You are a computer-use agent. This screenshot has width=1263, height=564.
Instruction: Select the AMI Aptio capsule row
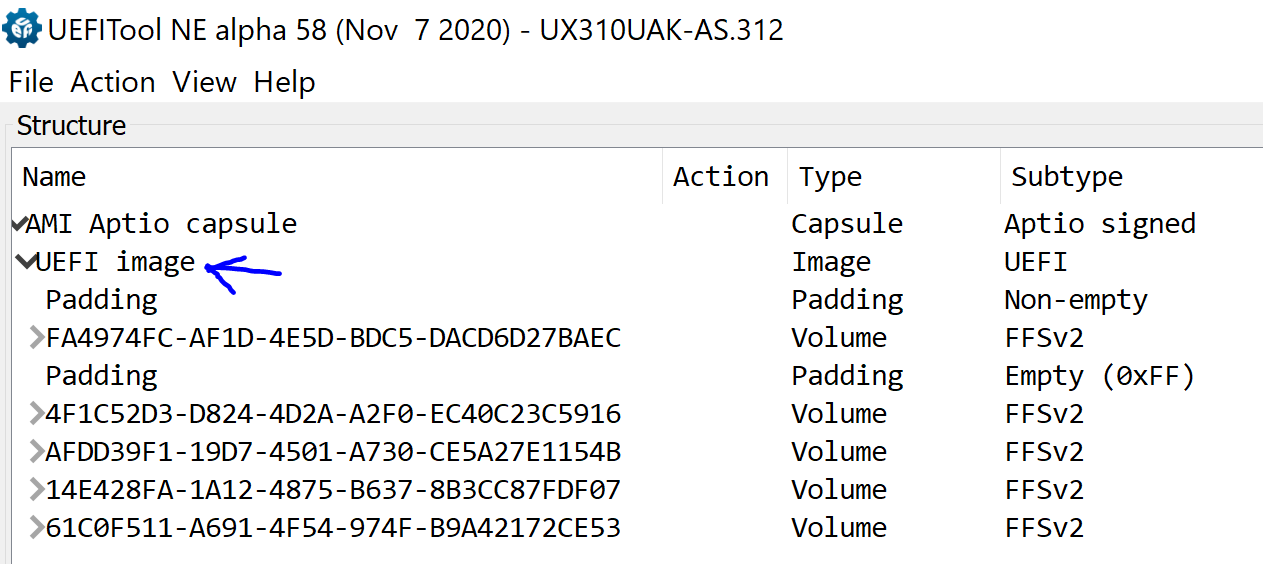[x=161, y=224]
